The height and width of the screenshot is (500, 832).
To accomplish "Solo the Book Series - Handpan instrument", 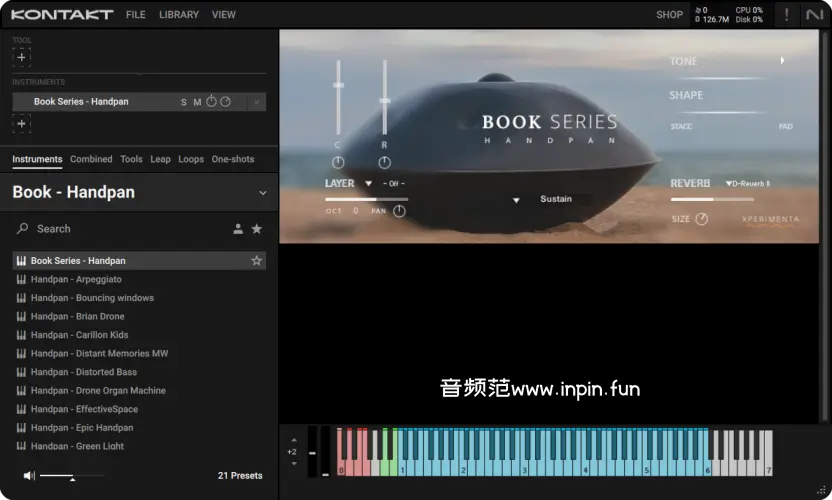I will point(184,102).
